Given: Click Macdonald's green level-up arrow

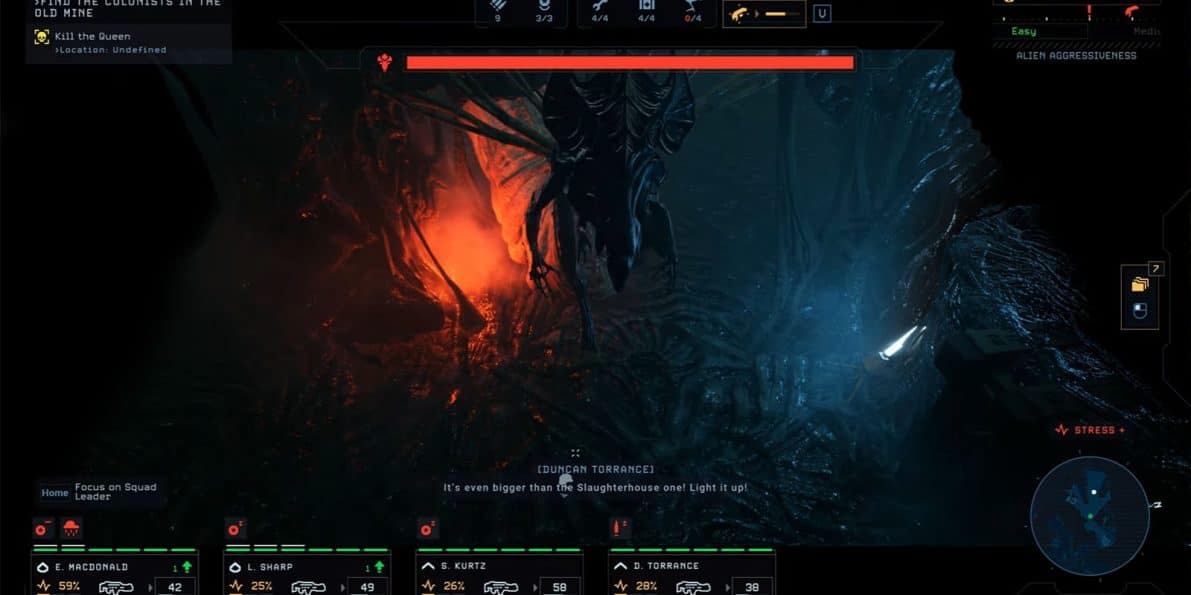Looking at the screenshot, I should (x=186, y=567).
